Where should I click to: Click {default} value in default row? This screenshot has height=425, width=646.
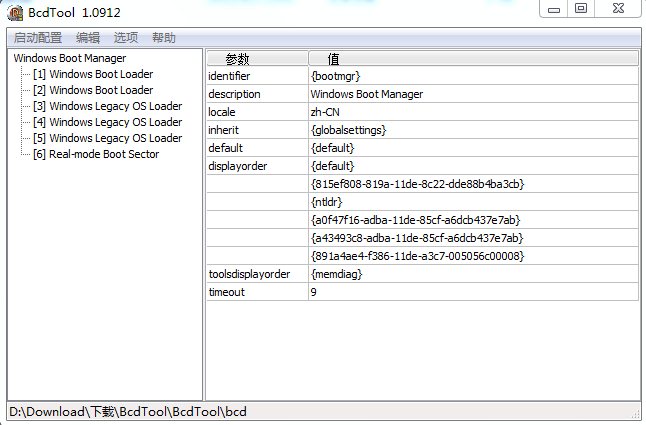click(474, 148)
